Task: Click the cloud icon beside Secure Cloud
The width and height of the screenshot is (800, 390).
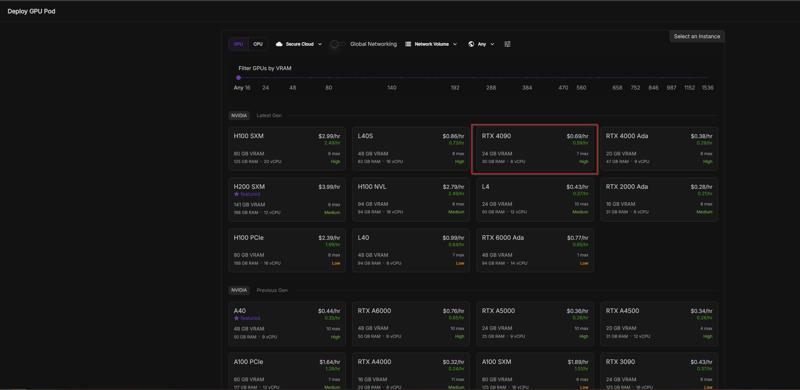Action: [x=279, y=44]
